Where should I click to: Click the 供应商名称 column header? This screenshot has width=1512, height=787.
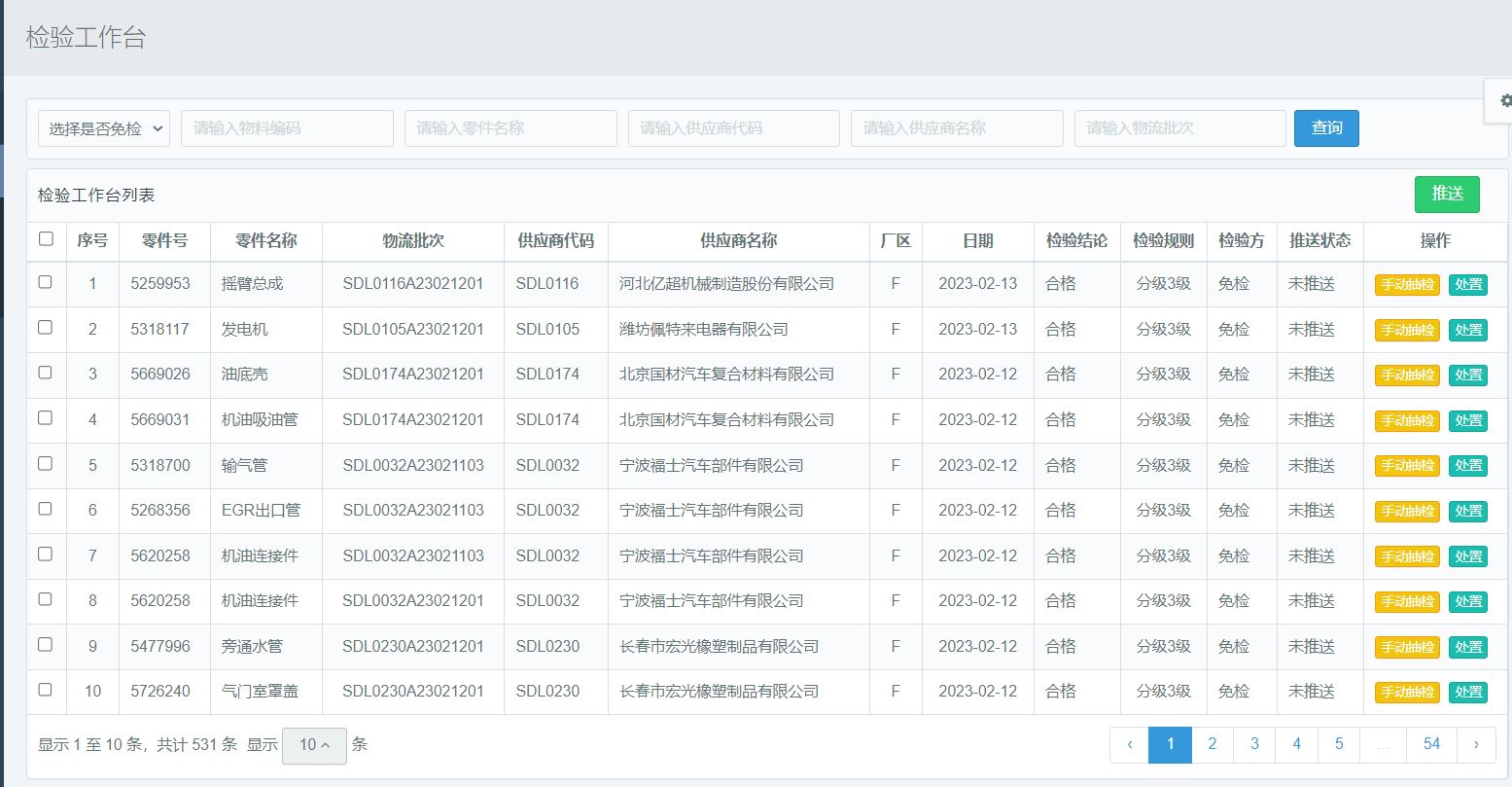click(739, 240)
